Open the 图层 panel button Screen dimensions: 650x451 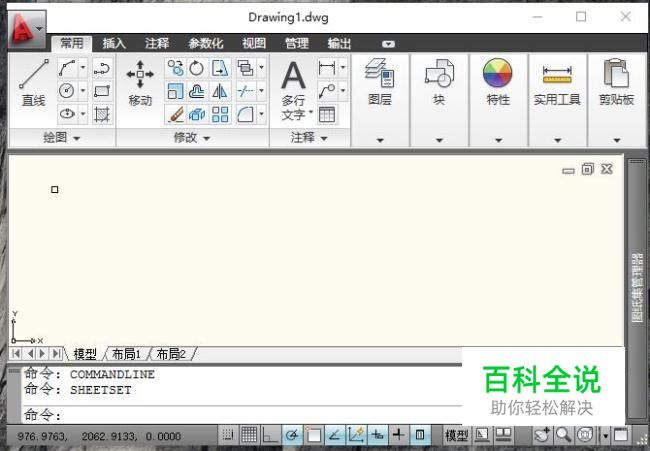(380, 82)
